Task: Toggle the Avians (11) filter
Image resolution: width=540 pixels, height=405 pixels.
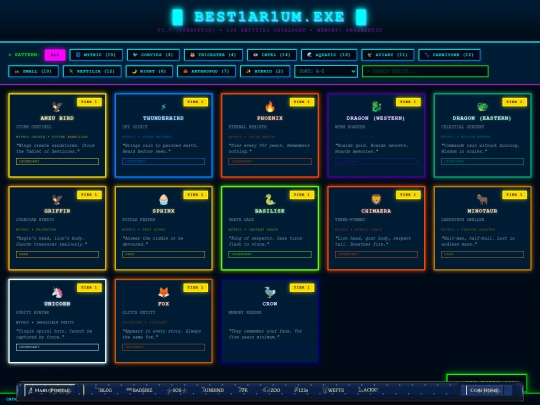Action: pos(387,55)
